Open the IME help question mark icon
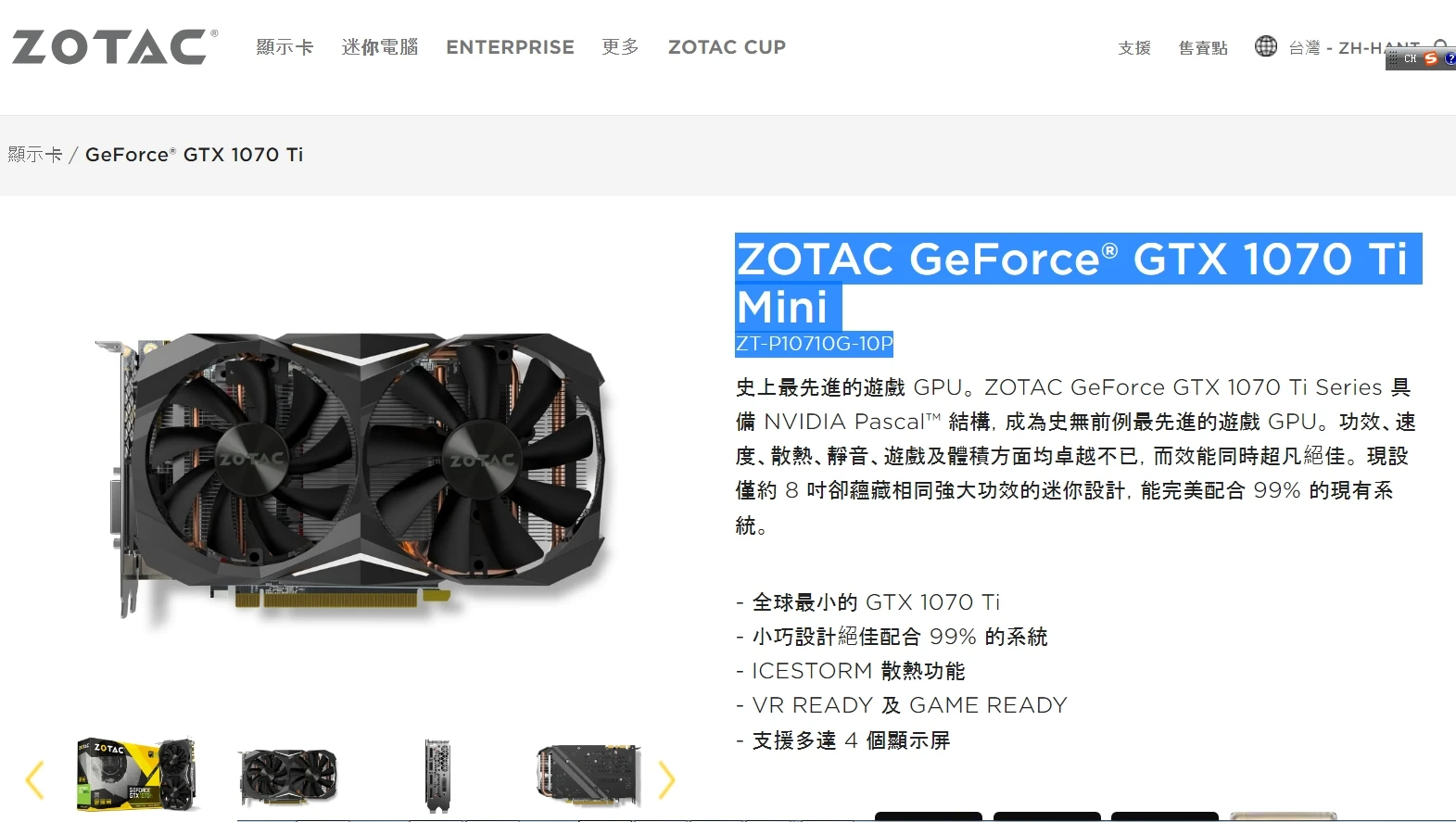The width and height of the screenshot is (1456, 822). click(x=1450, y=58)
